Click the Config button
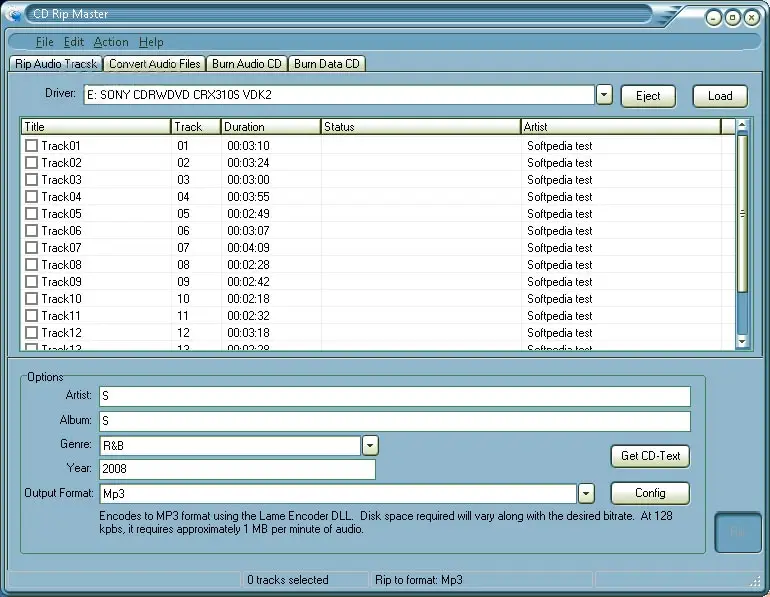Image resolution: width=770 pixels, height=597 pixels. click(x=650, y=493)
